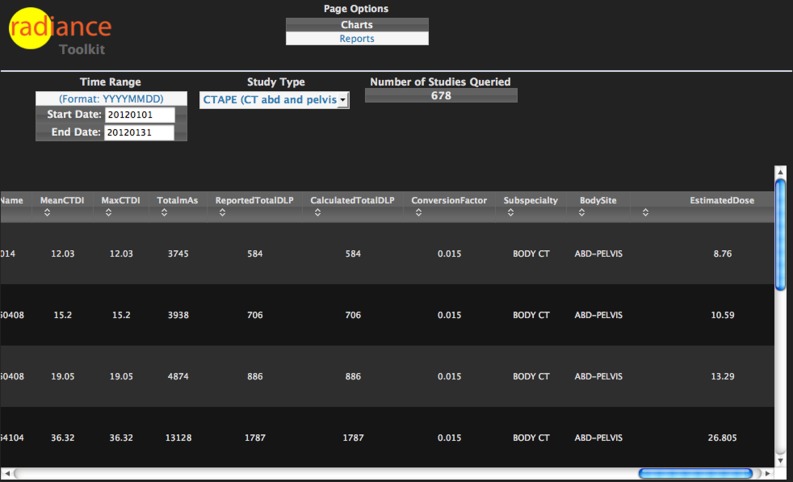Viewport: 793px width, 482px height.
Task: Click the Start Date input field
Action: (139, 115)
